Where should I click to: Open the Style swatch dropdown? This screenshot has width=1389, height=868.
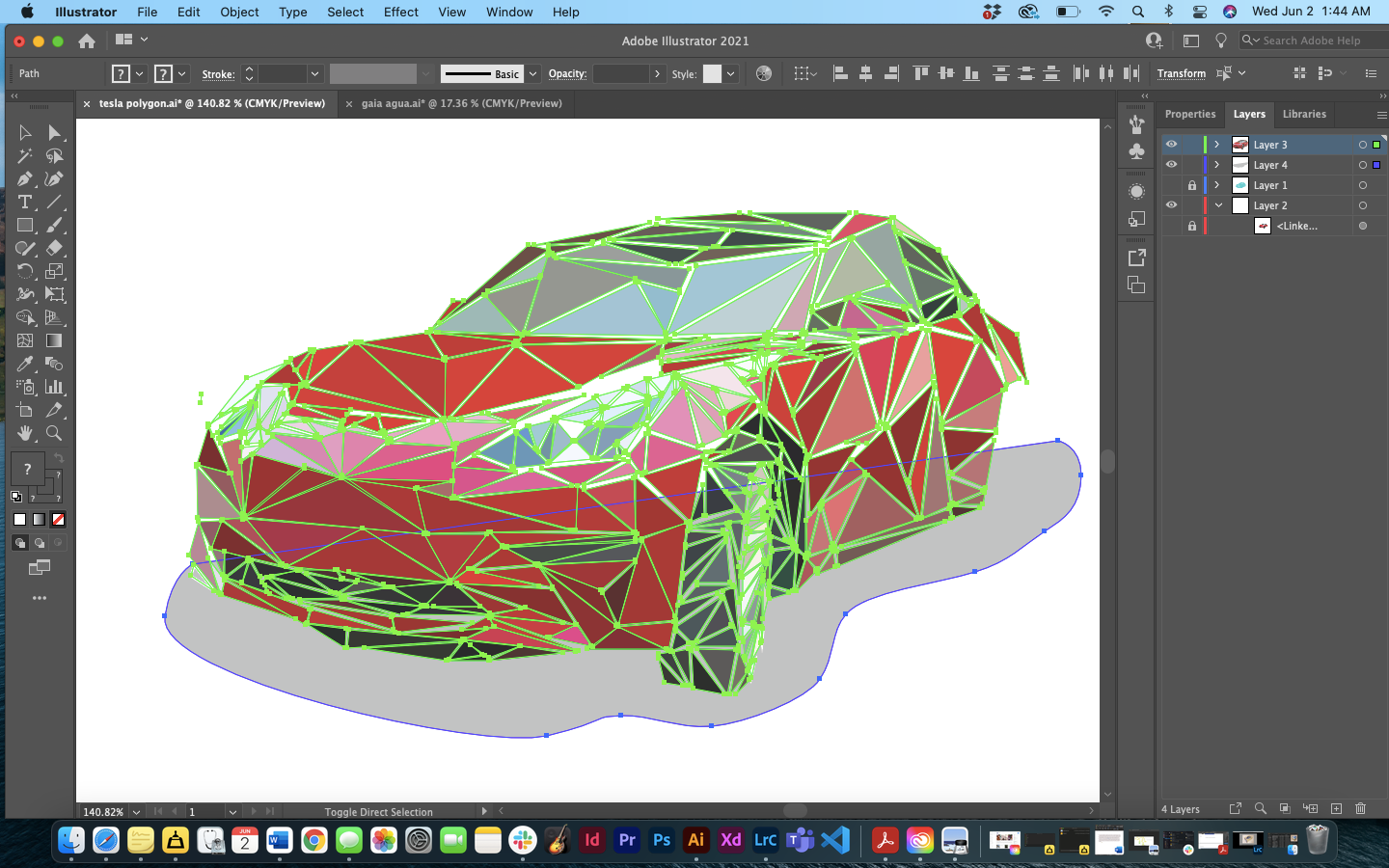pyautogui.click(x=731, y=73)
